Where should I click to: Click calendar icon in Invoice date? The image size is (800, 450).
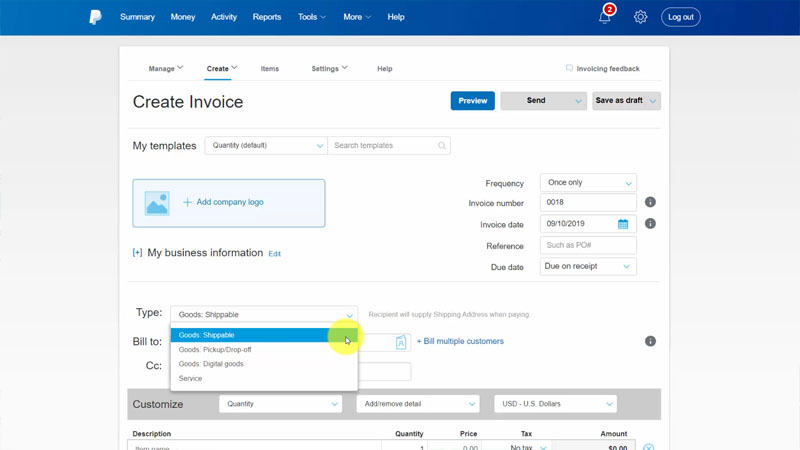(623, 224)
